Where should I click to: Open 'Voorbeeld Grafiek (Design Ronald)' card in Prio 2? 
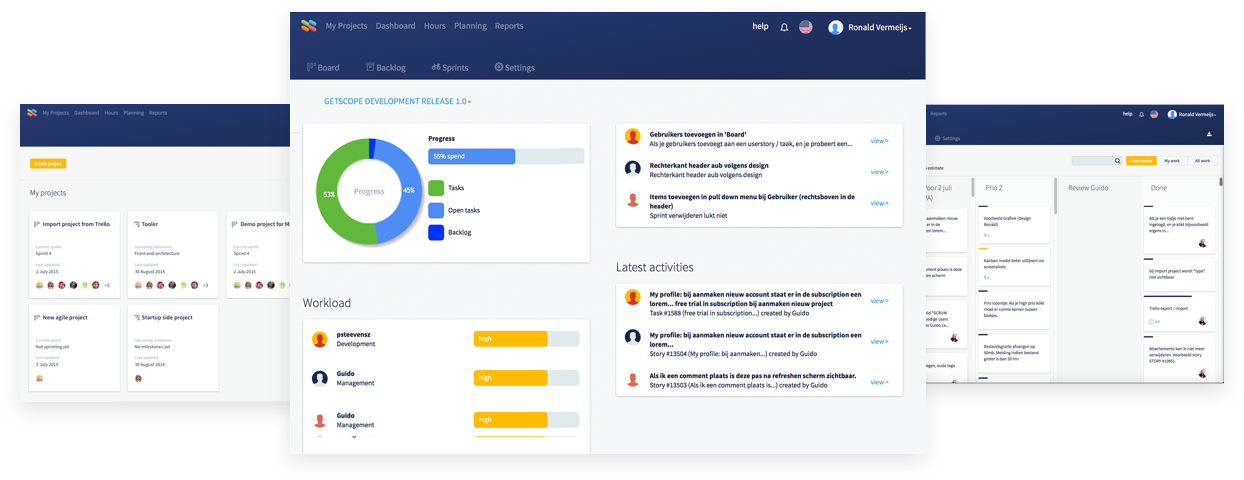point(1014,223)
